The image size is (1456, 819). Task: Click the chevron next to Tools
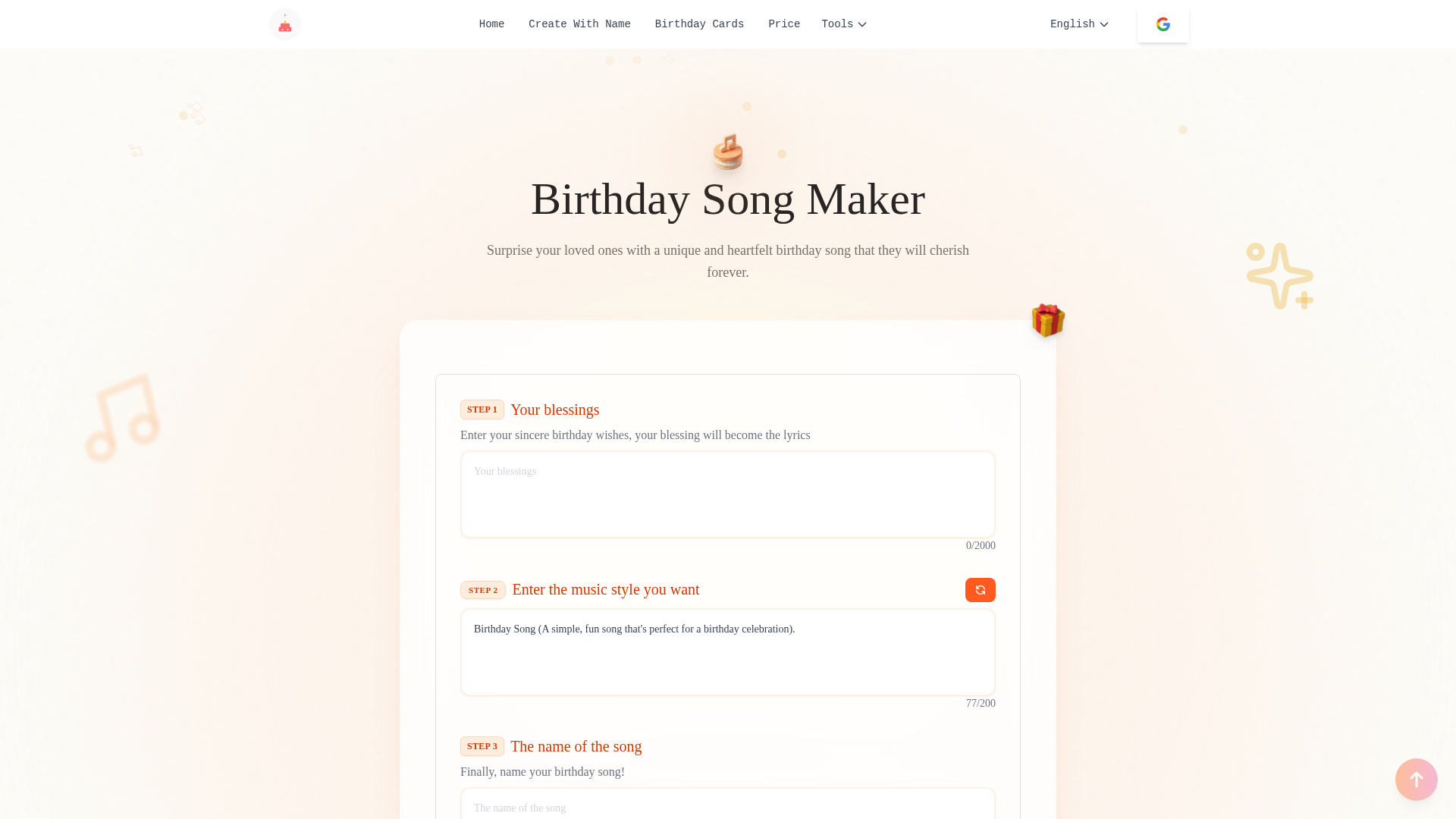(x=862, y=25)
